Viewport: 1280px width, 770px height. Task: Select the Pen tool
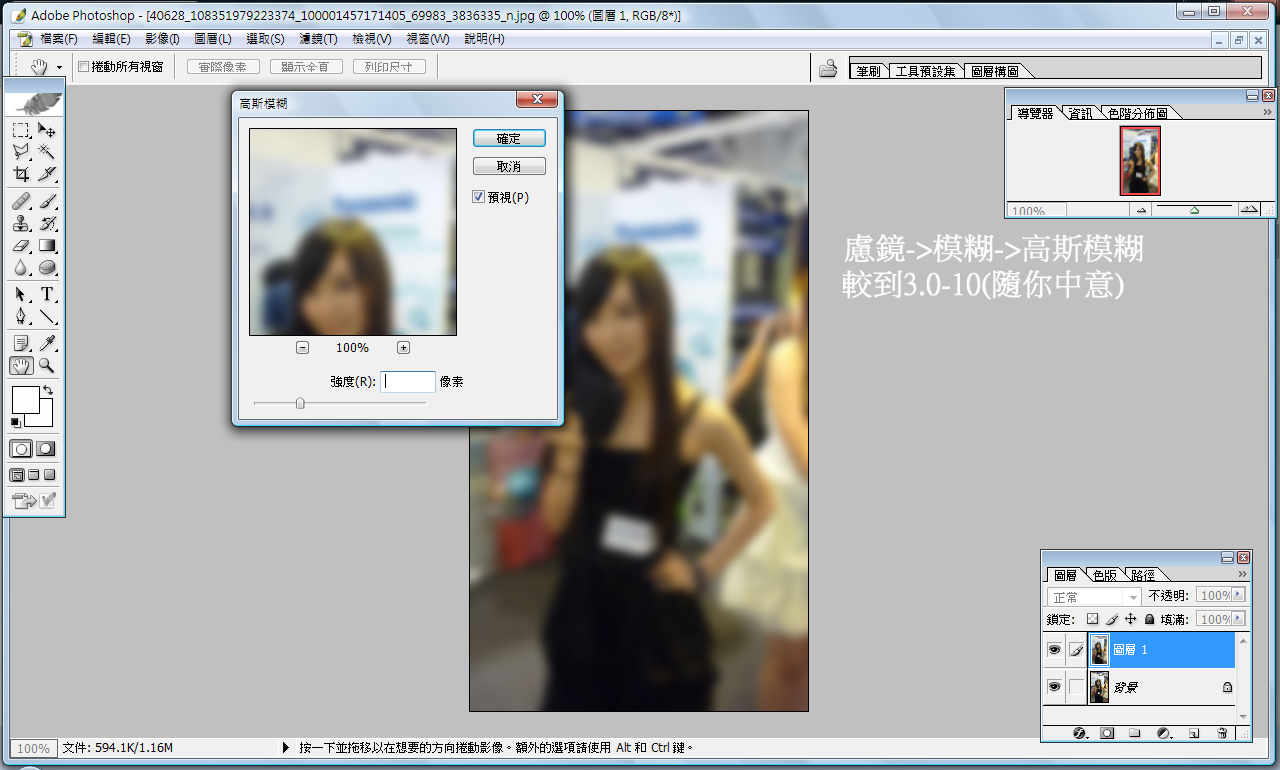pos(21,317)
